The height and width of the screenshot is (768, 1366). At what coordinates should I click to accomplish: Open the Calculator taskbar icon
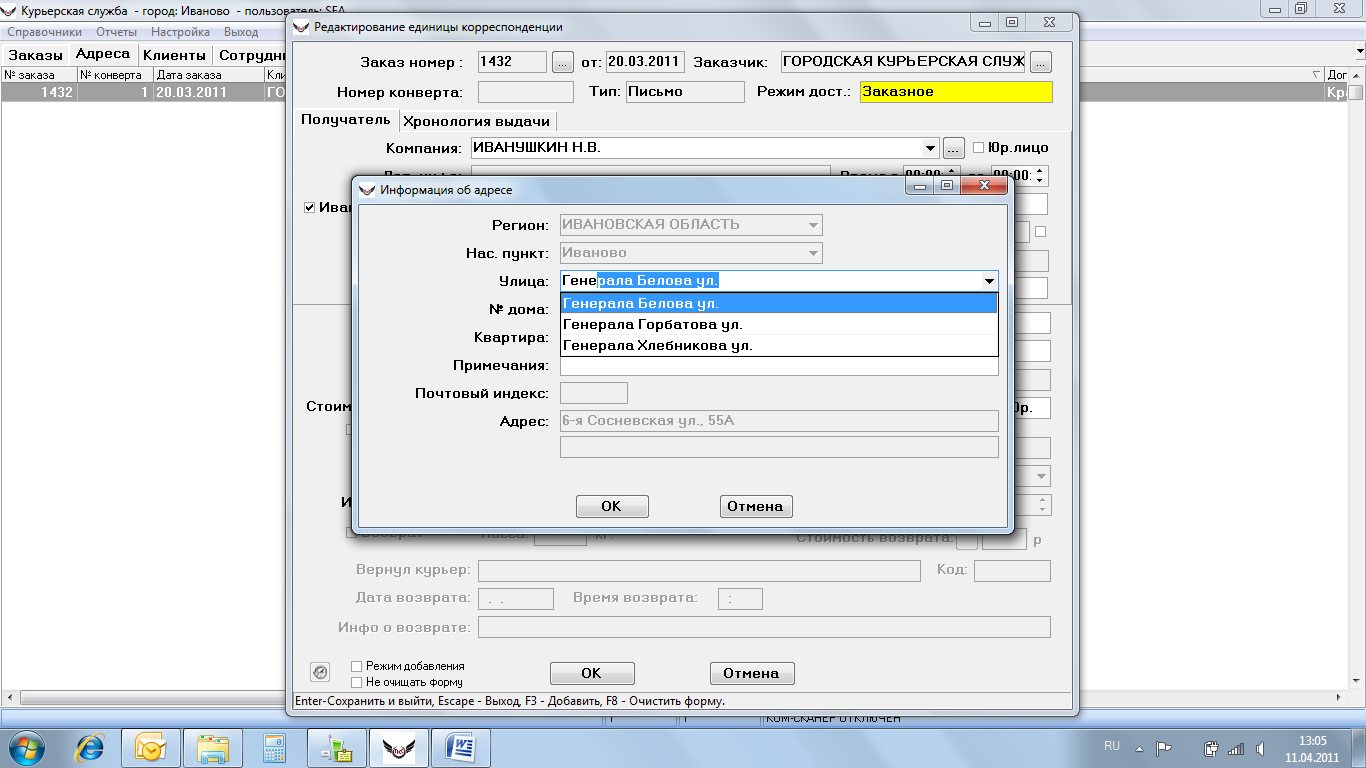pos(274,747)
